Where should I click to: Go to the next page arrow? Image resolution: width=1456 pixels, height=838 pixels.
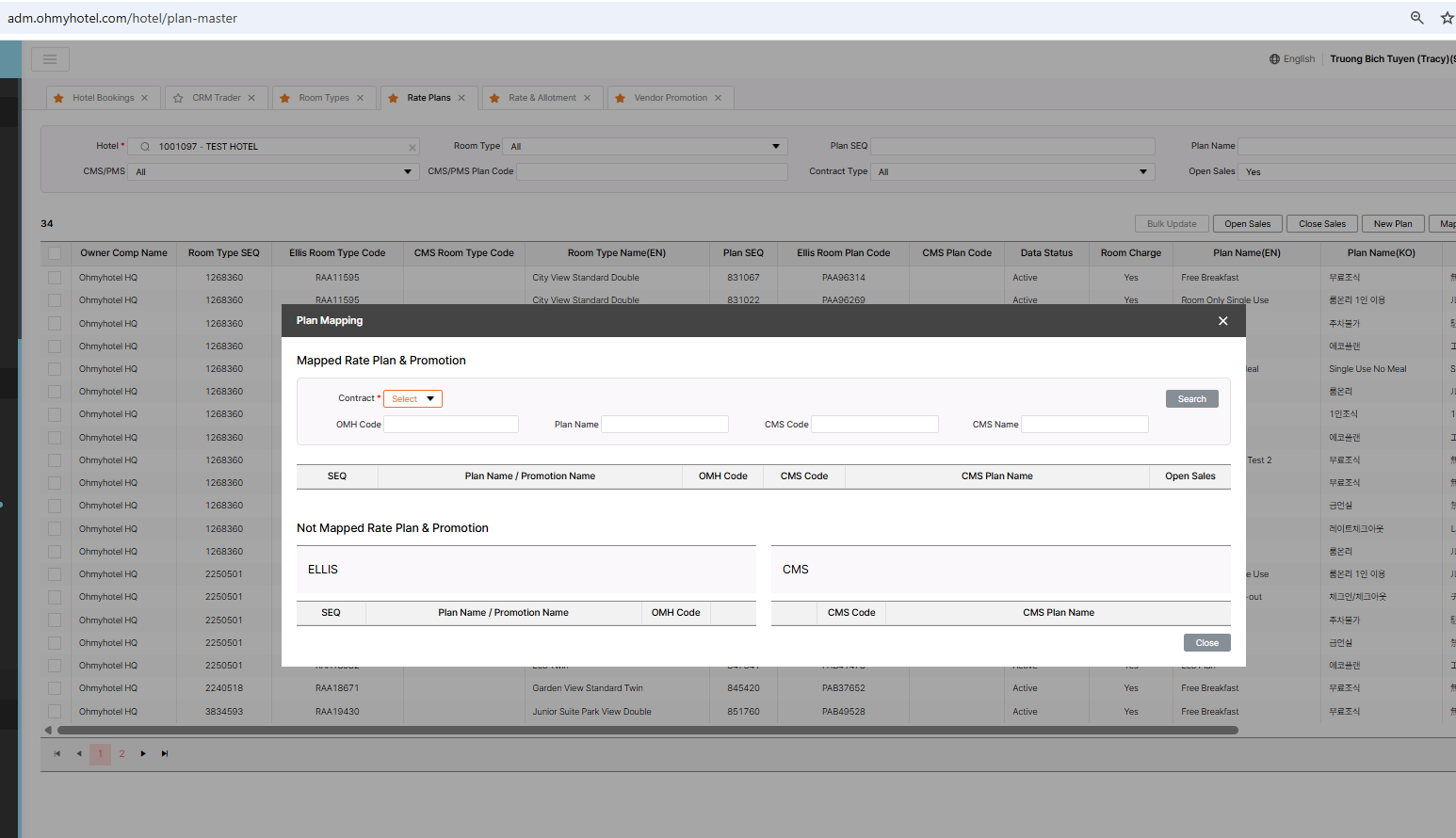pos(143,753)
